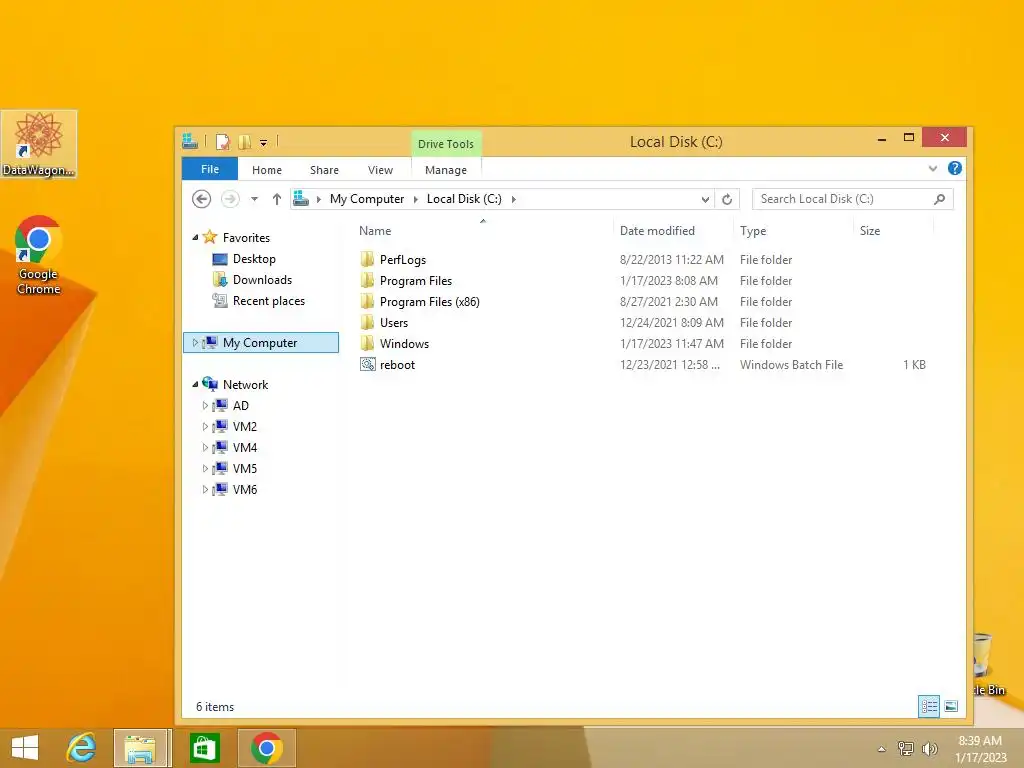Click the Forward navigation arrow
This screenshot has height=768, width=1024.
tap(230, 199)
